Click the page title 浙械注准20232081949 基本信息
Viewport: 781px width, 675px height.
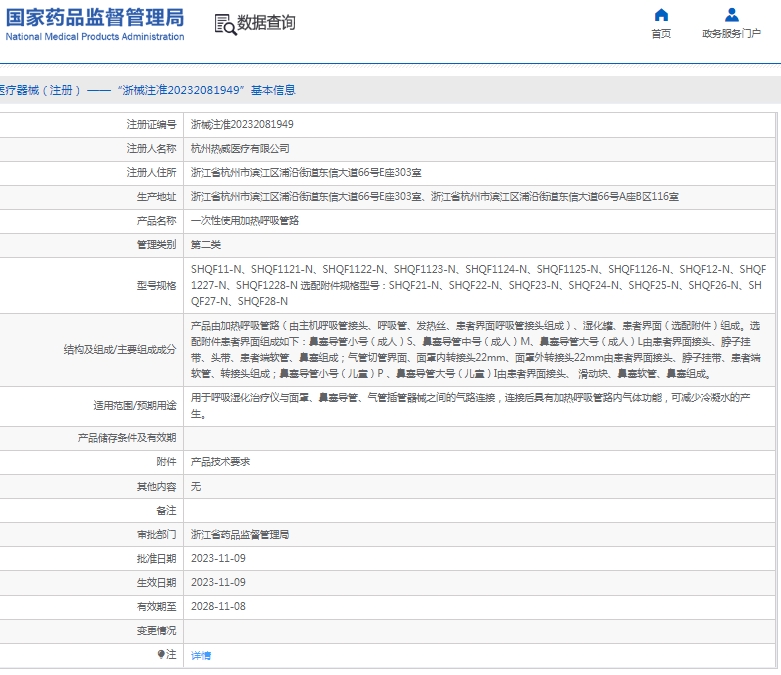206,90
